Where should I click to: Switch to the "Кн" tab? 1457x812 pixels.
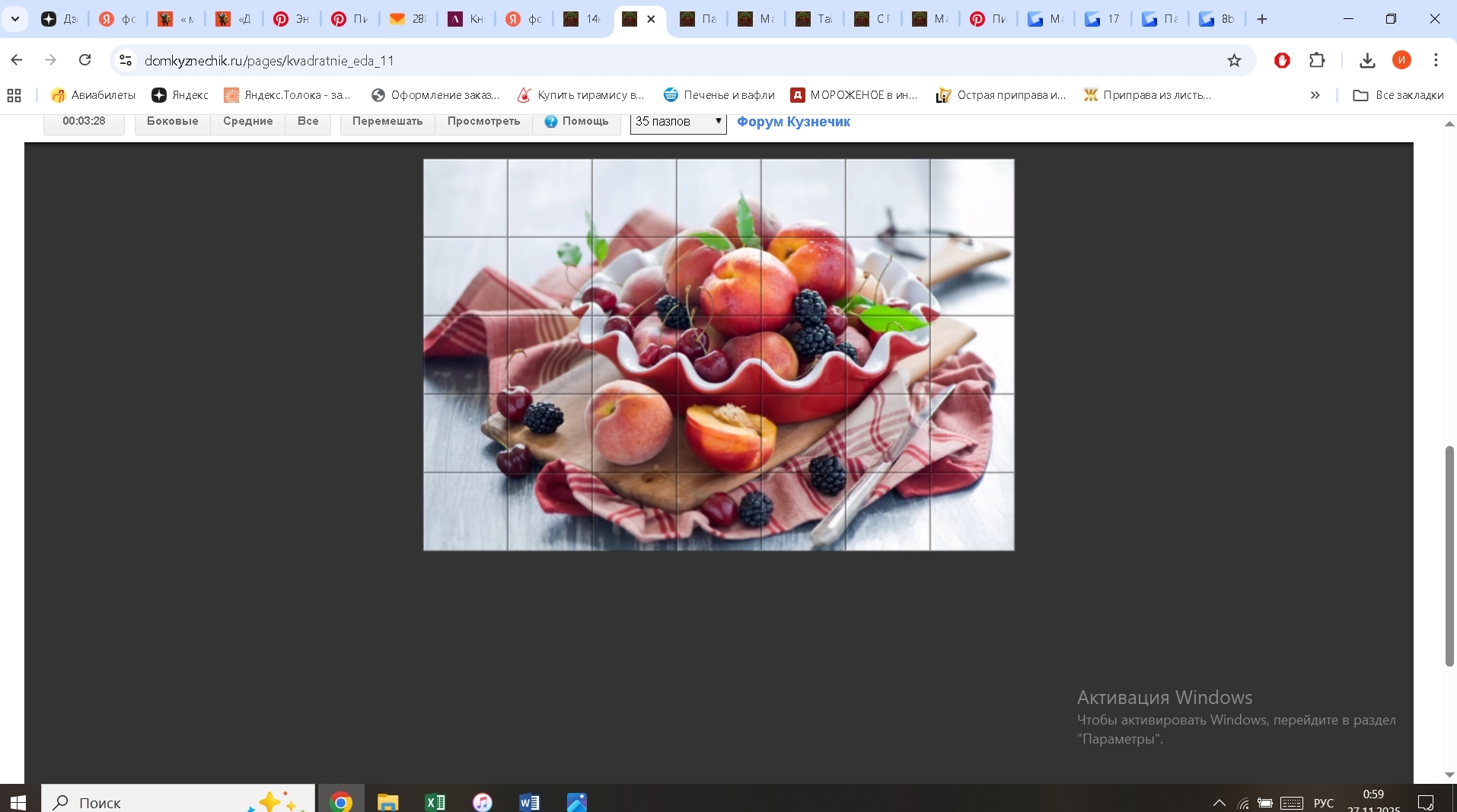coord(466,19)
